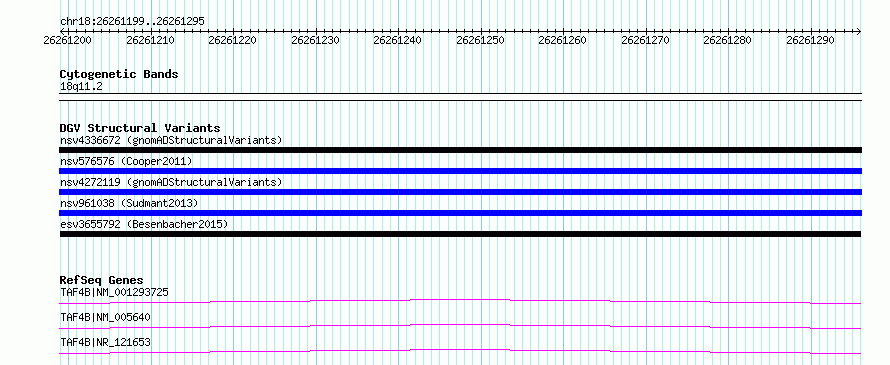Screen dimensions: 890x365
Task: Click ruler position 26261250
Action: click(480, 41)
